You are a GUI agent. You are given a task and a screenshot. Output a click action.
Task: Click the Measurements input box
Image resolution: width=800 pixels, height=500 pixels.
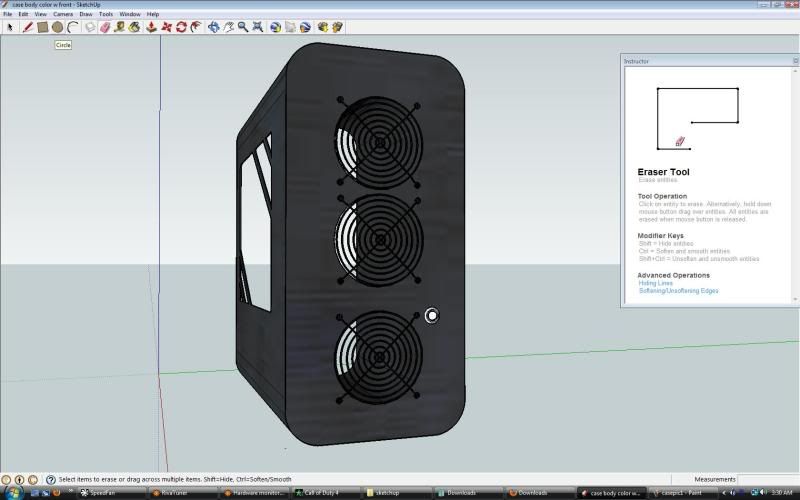click(768, 480)
